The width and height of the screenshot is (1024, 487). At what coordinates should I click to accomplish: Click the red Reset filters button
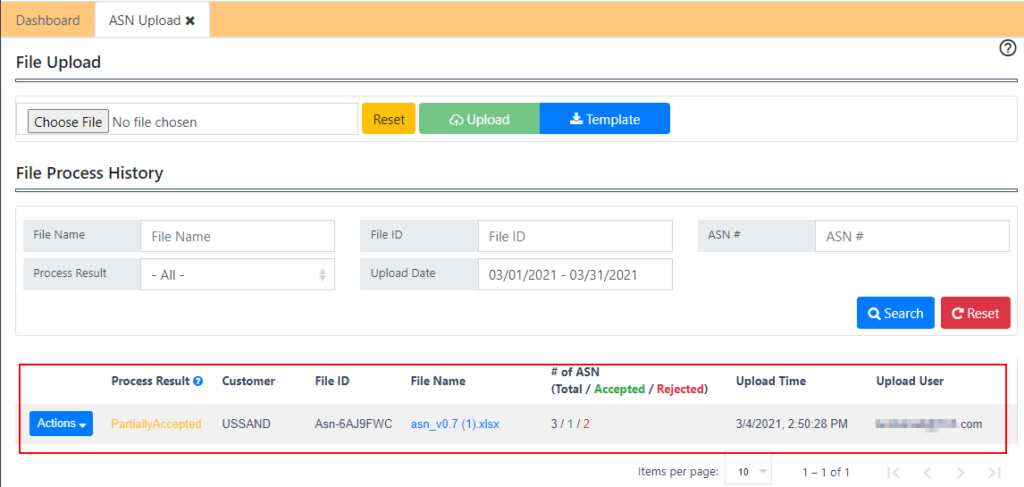976,313
